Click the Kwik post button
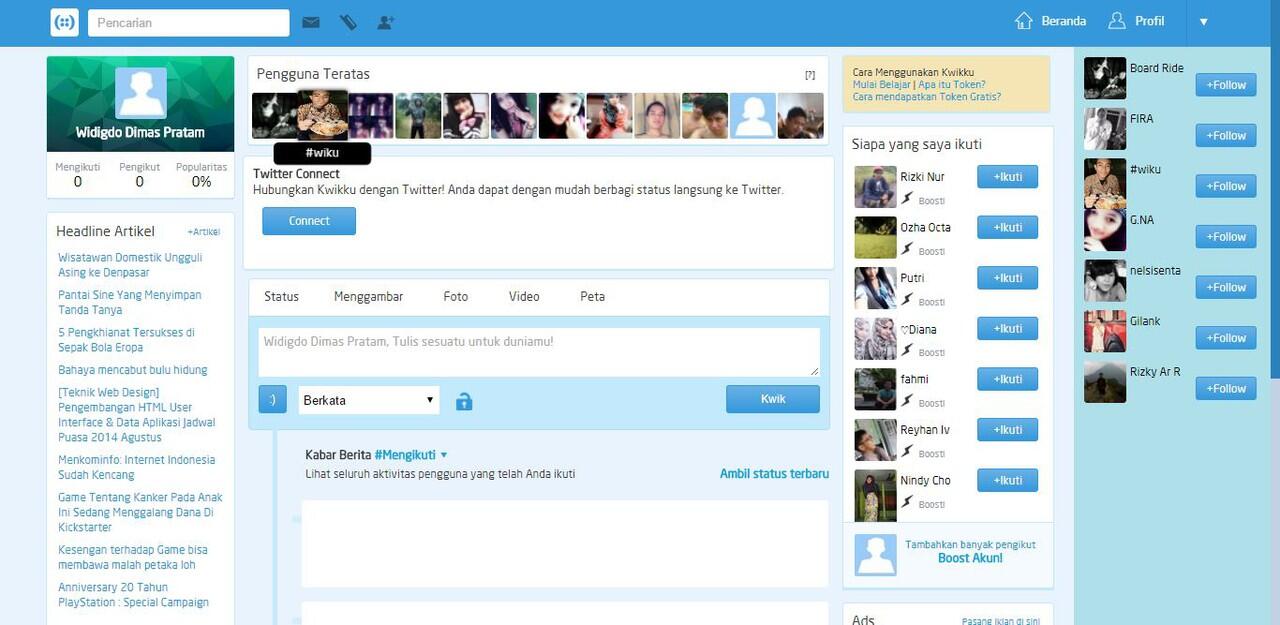1280x625 pixels. coord(773,399)
